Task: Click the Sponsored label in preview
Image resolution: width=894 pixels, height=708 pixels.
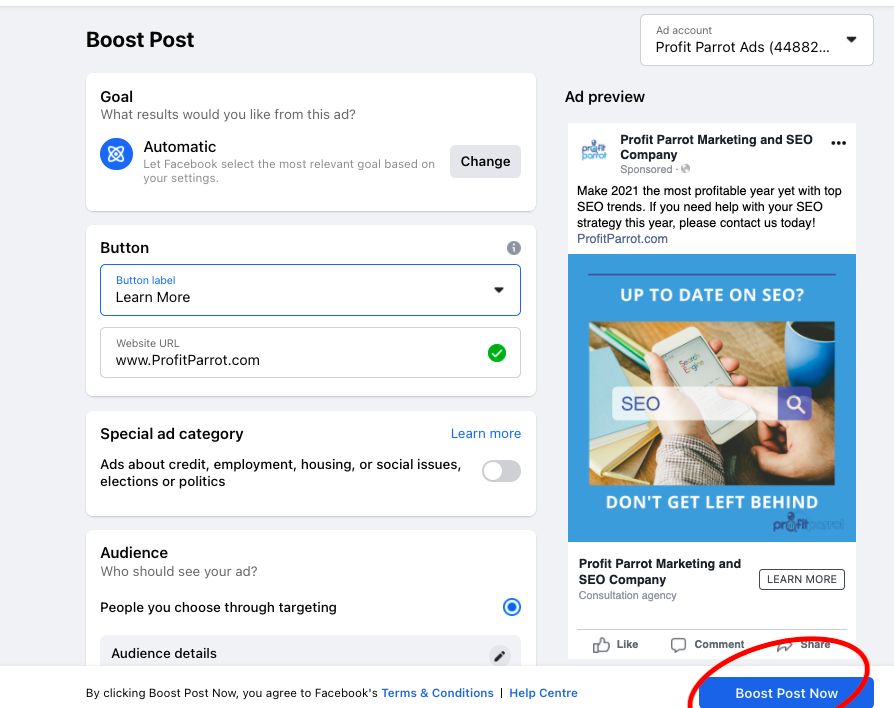Action: tap(646, 169)
